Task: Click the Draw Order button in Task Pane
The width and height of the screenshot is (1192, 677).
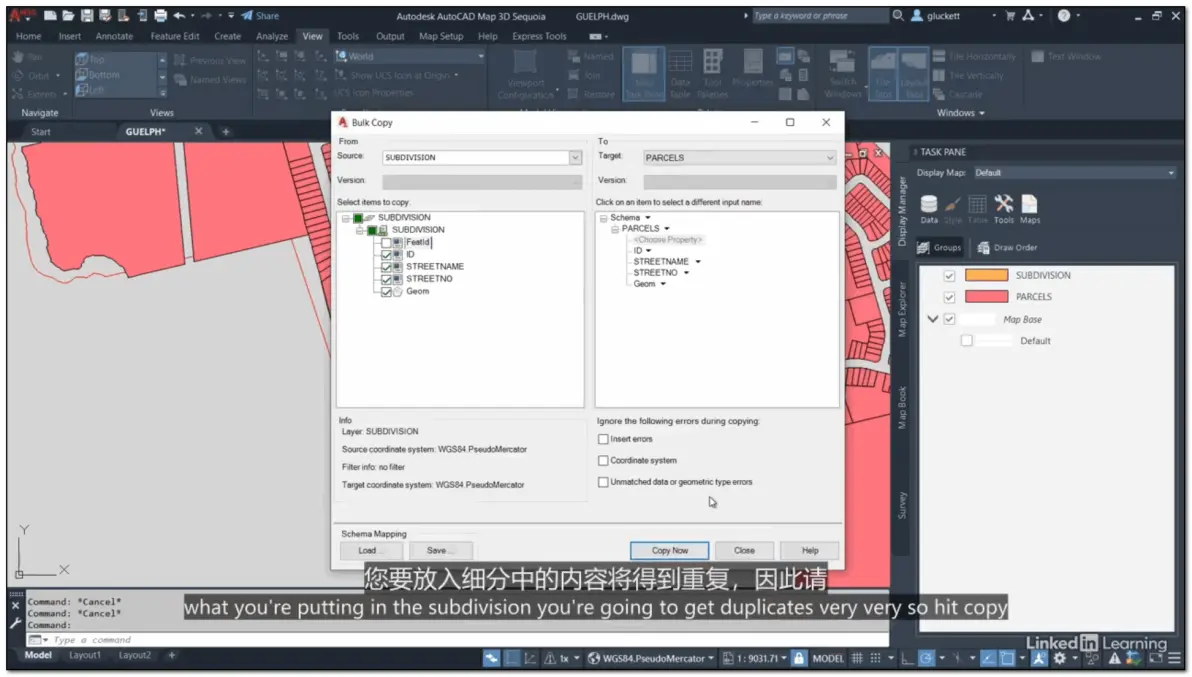Action: [1007, 247]
